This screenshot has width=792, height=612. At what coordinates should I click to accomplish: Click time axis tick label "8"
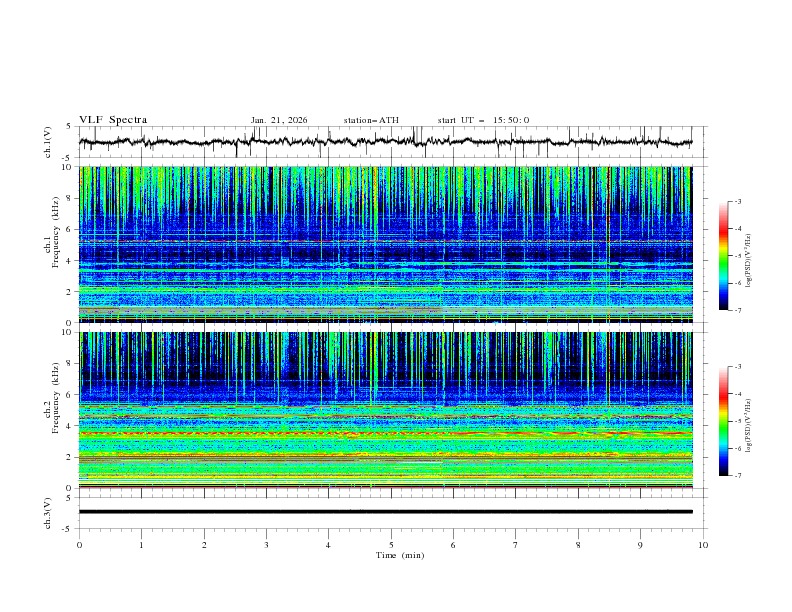(x=578, y=545)
